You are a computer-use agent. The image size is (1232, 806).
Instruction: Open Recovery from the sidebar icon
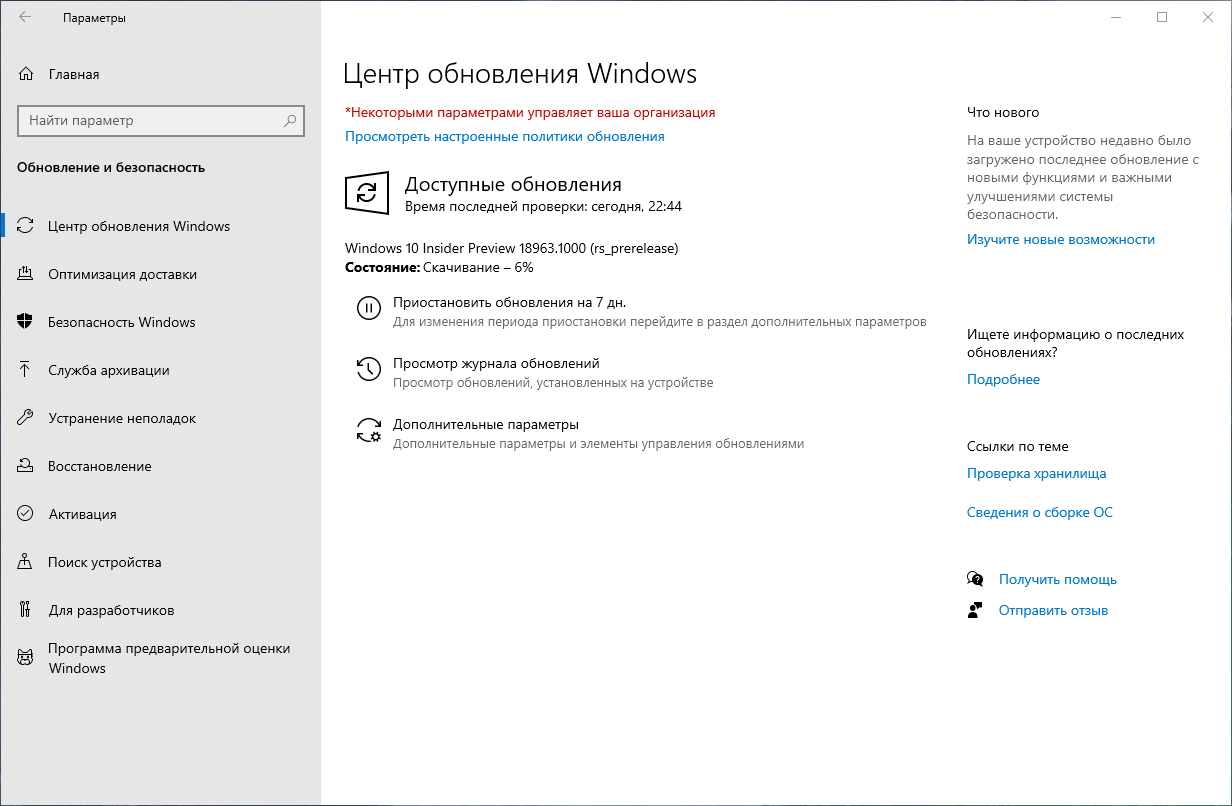(27, 465)
